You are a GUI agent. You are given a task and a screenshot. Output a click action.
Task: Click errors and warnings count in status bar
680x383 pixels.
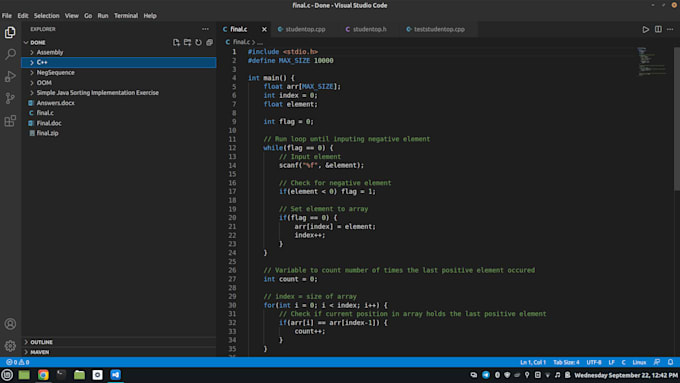(17, 362)
